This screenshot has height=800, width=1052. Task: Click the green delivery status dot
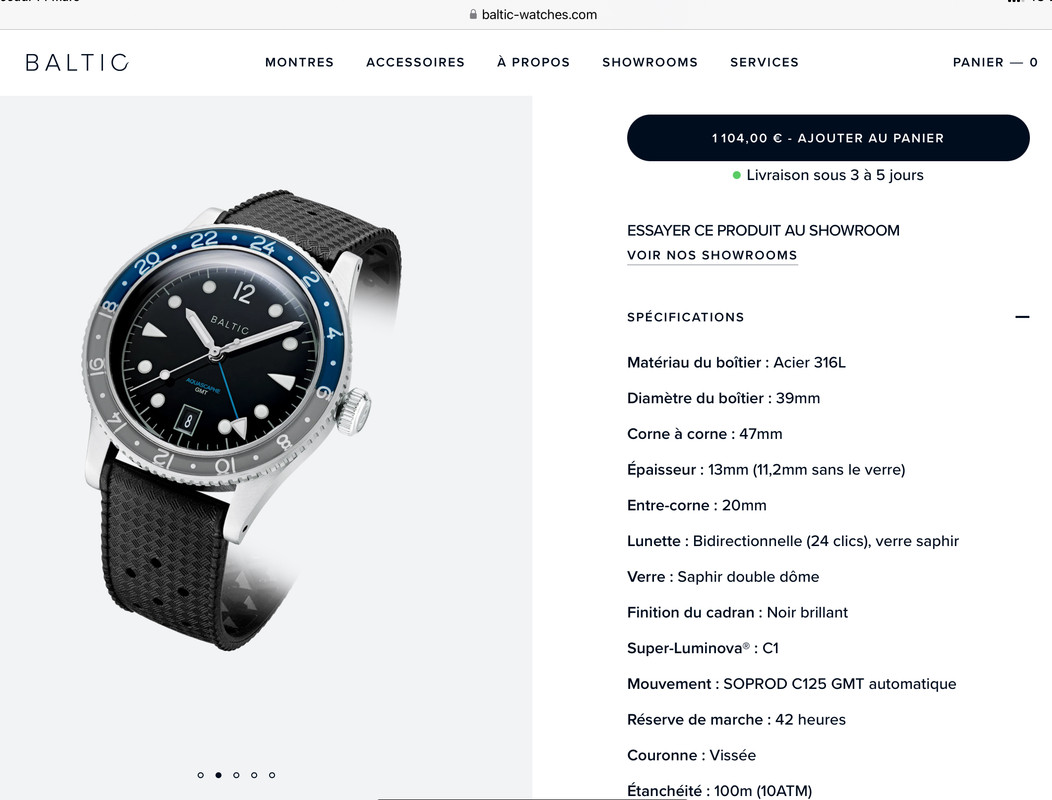[x=737, y=175]
